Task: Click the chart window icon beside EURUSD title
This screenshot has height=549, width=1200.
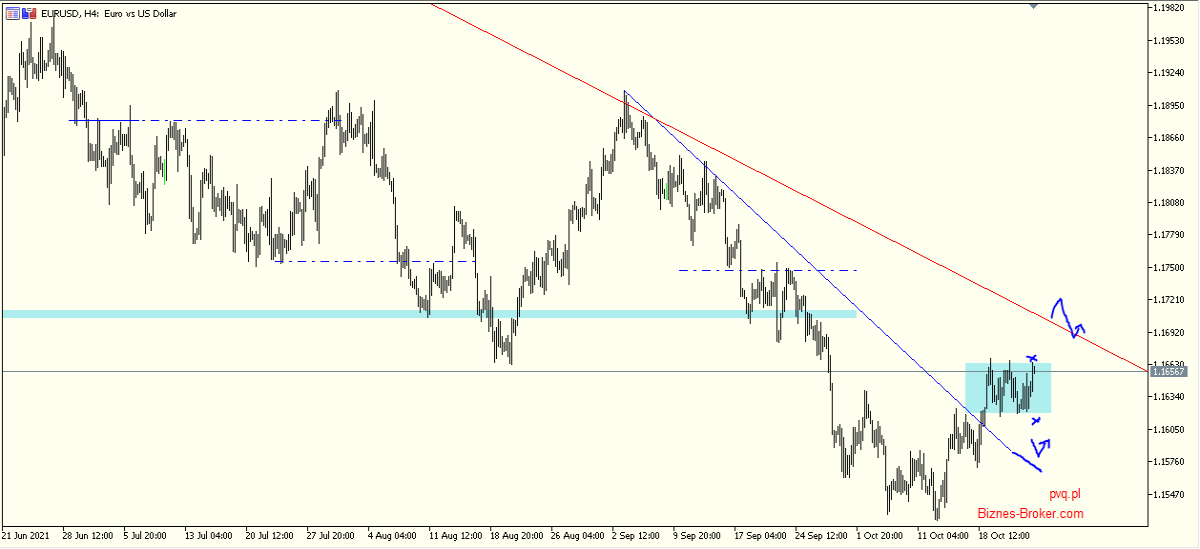Action: pyautogui.click(x=12, y=14)
